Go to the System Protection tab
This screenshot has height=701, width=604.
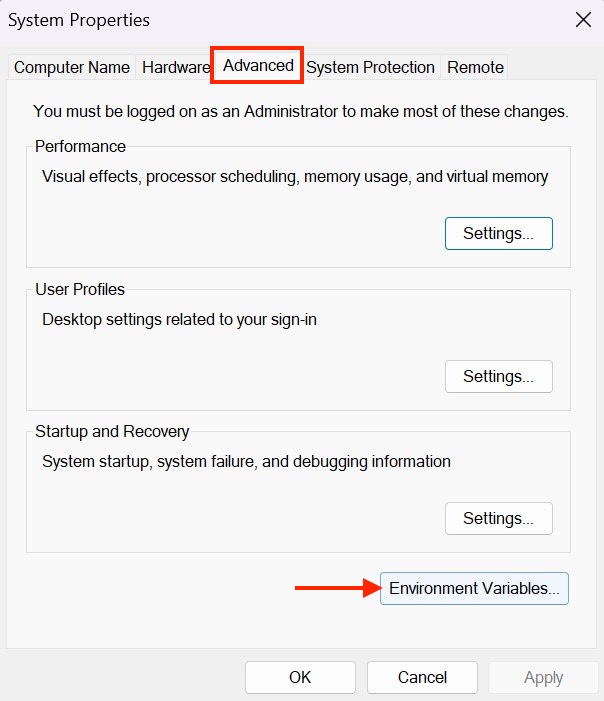[x=370, y=68]
